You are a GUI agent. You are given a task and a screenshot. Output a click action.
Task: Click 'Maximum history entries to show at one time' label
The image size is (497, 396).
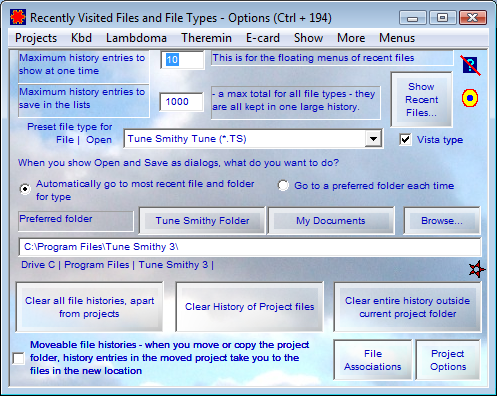pyautogui.click(x=82, y=64)
